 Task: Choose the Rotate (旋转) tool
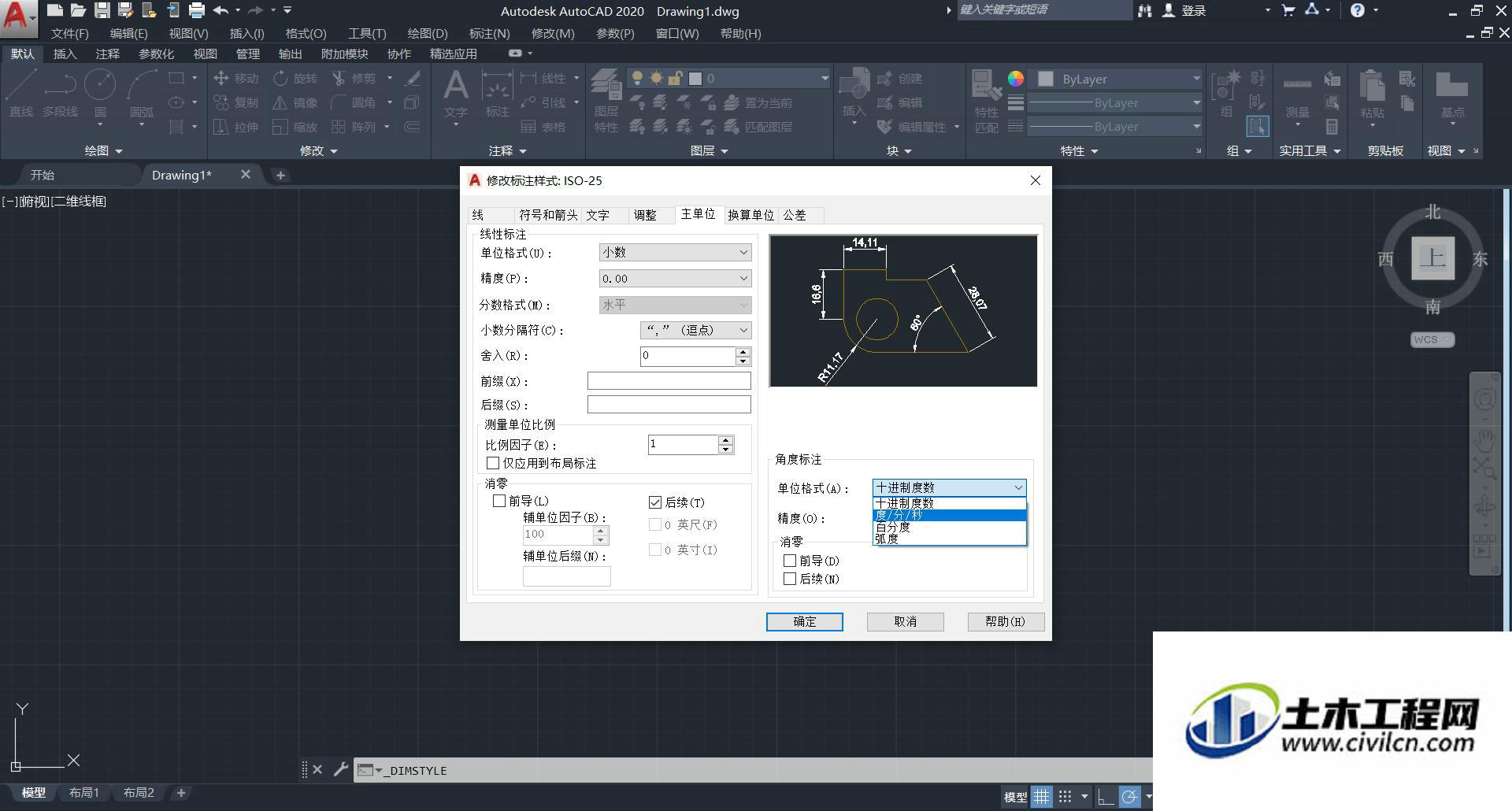(295, 78)
